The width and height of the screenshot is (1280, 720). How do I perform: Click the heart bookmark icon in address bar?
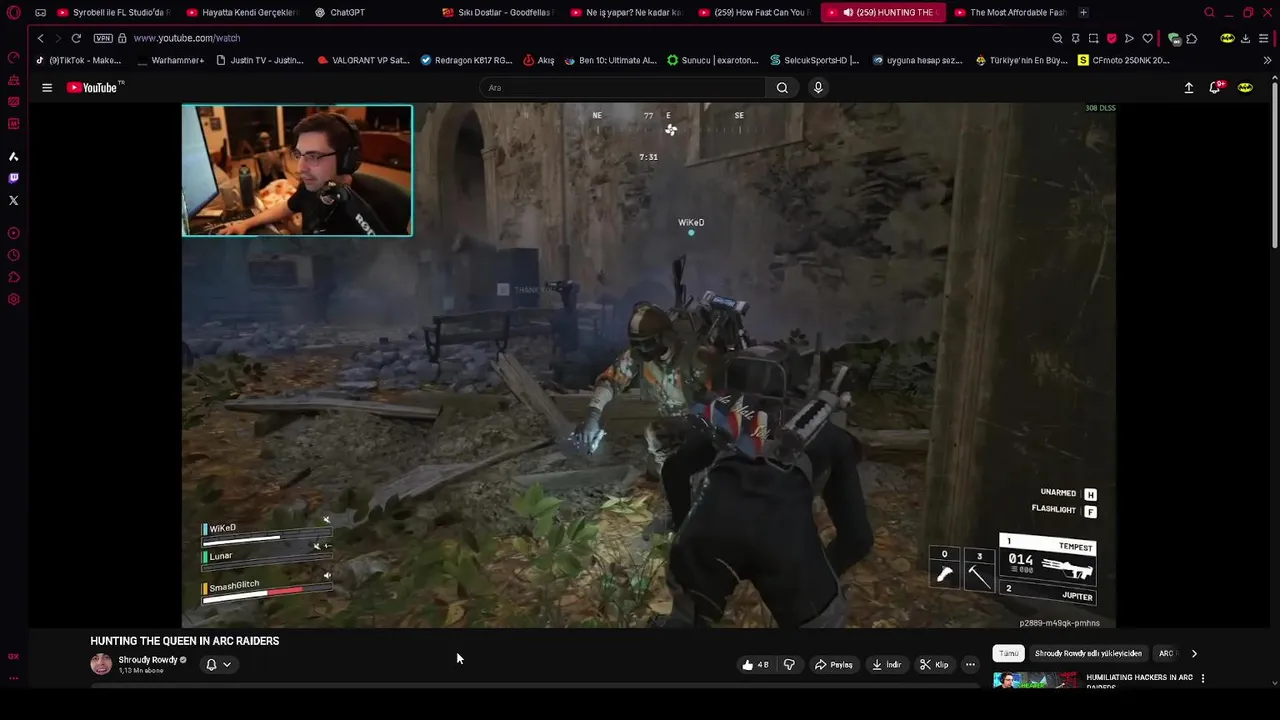pyautogui.click(x=1147, y=38)
